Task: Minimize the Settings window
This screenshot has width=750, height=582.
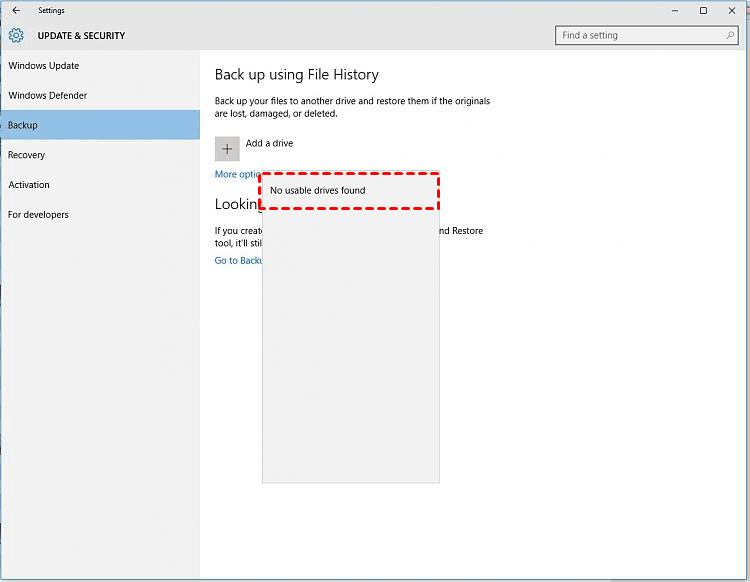Action: [x=673, y=10]
